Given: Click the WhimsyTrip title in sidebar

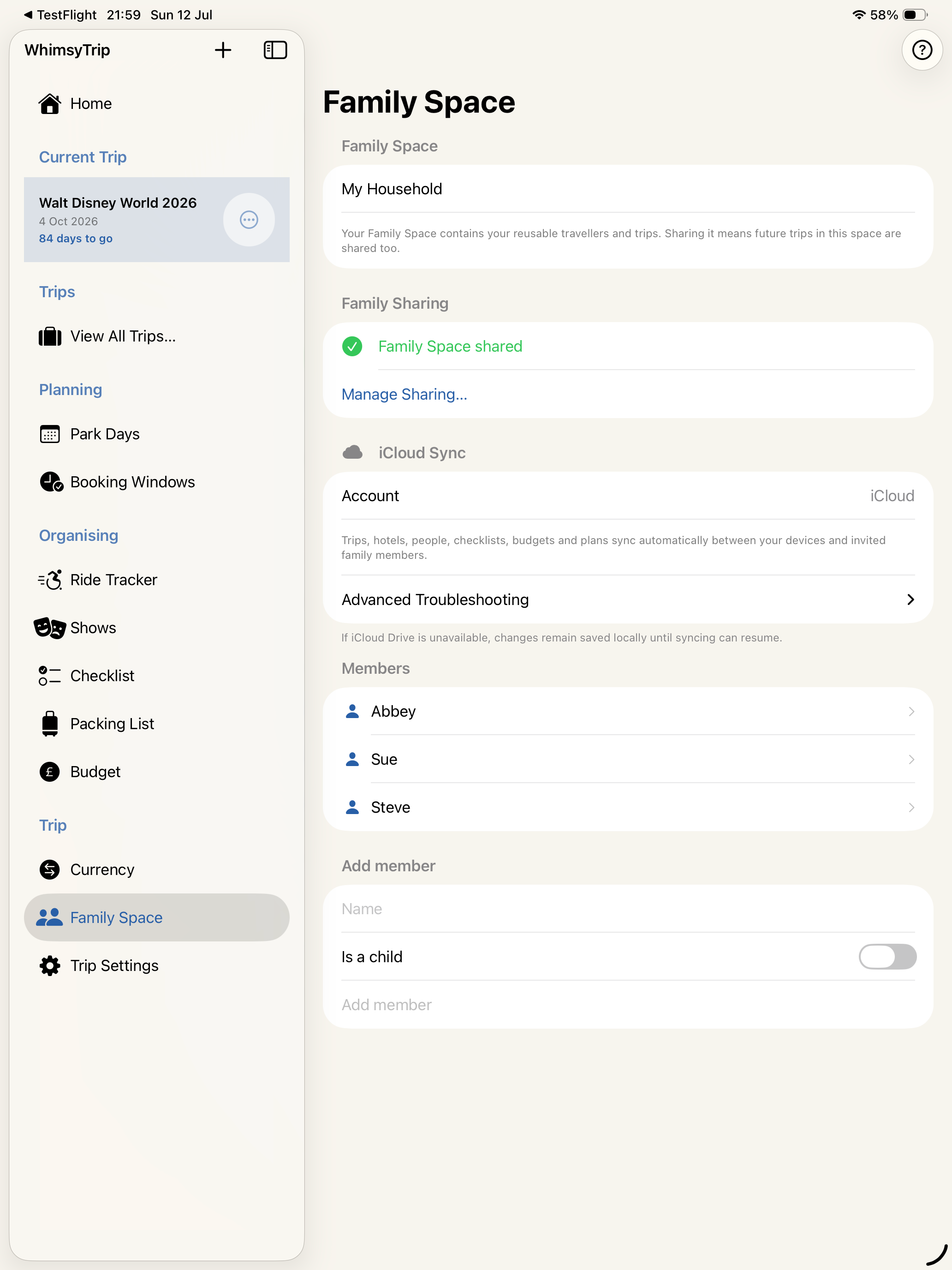Looking at the screenshot, I should coord(67,50).
